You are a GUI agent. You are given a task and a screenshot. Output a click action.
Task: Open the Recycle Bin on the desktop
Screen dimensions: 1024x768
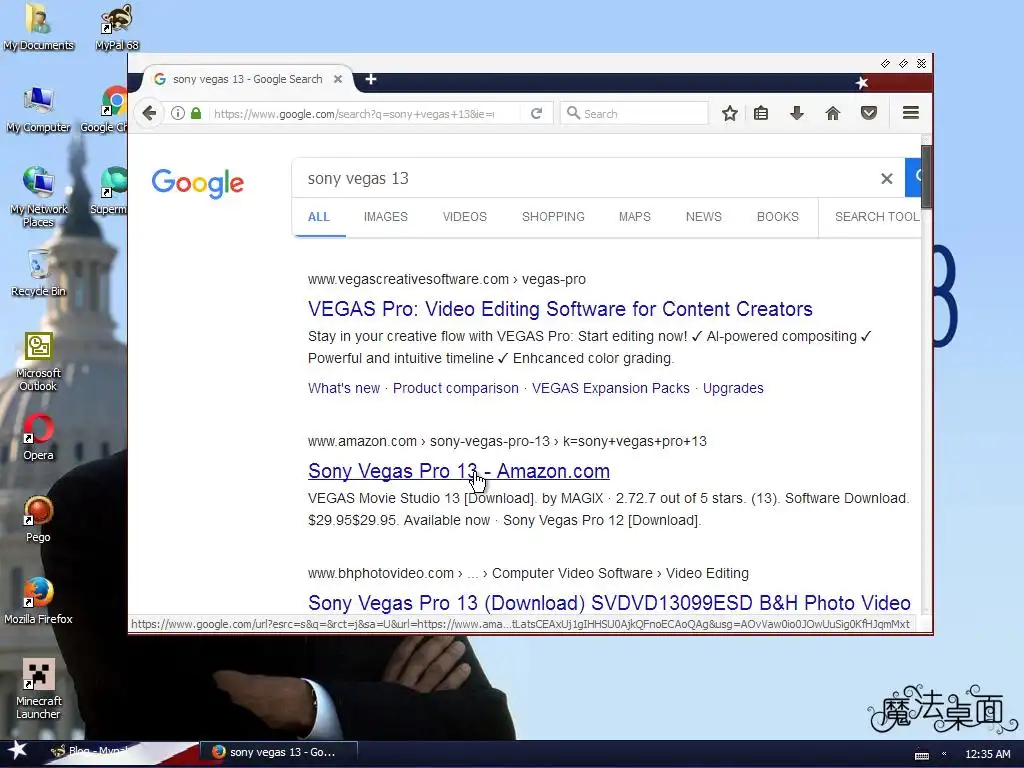[x=39, y=273]
